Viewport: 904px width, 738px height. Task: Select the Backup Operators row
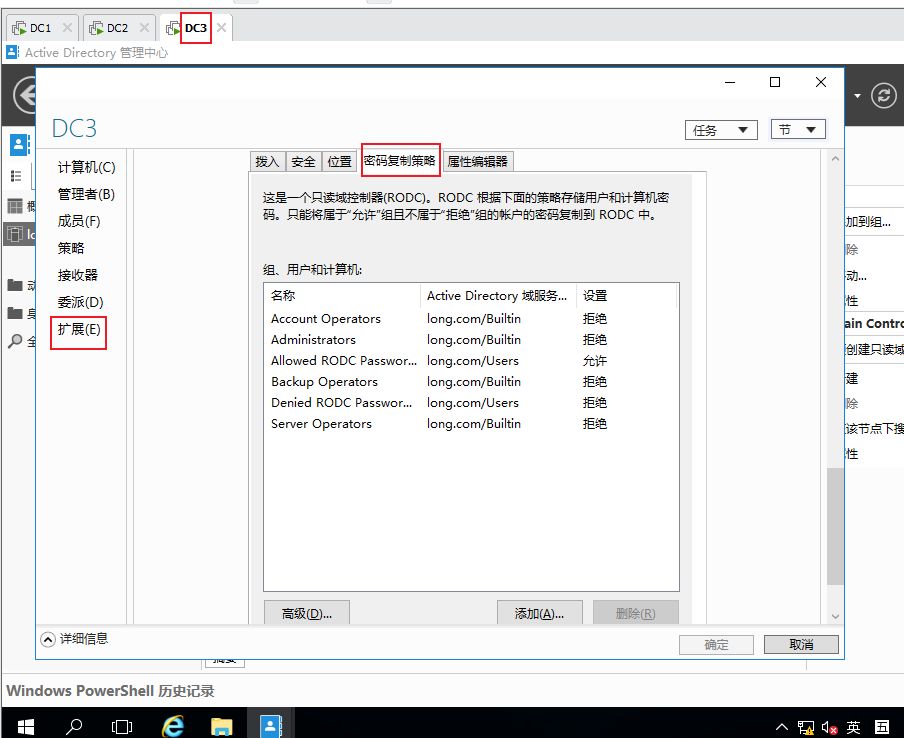[470, 382]
